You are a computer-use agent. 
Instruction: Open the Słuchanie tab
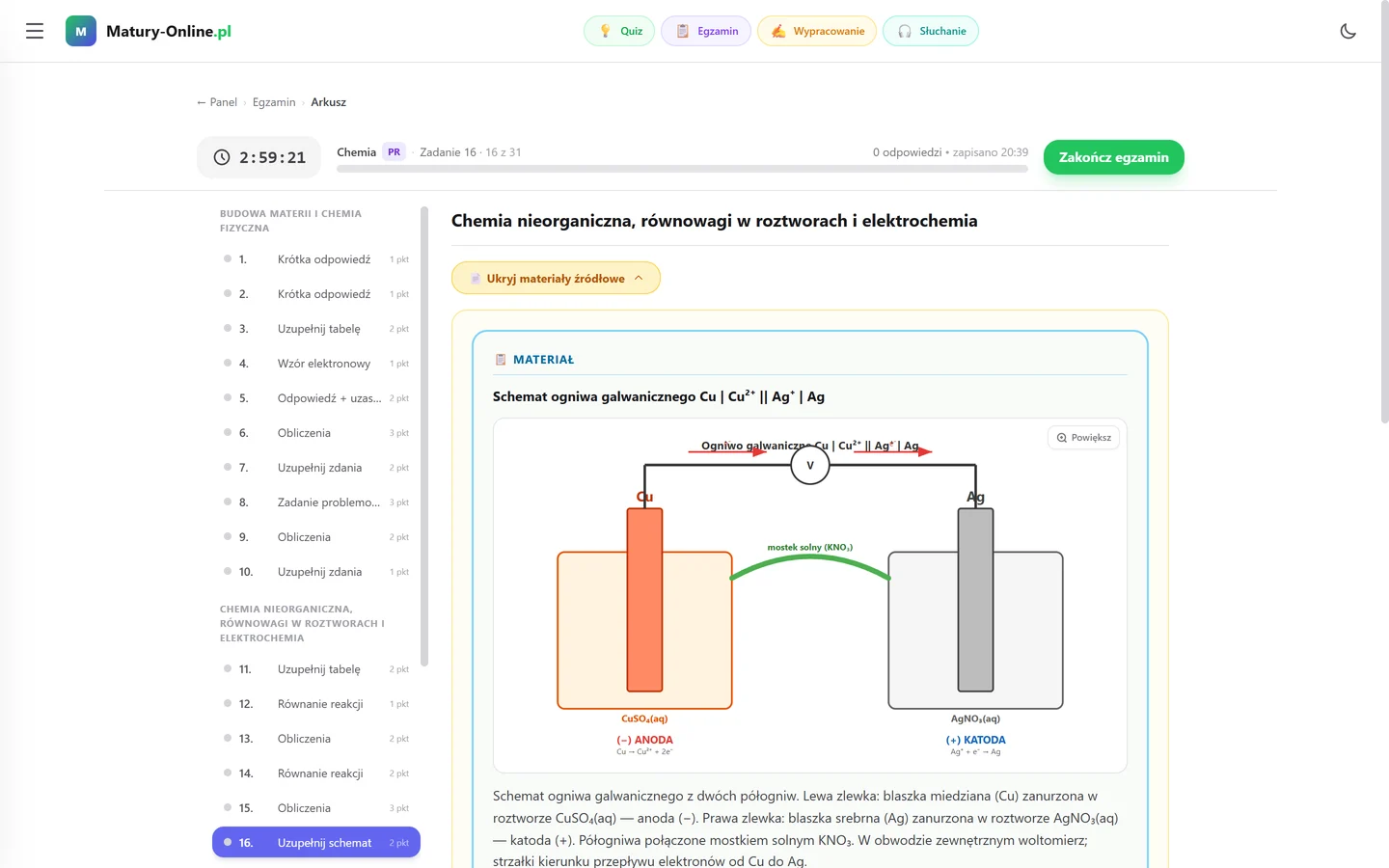click(931, 31)
